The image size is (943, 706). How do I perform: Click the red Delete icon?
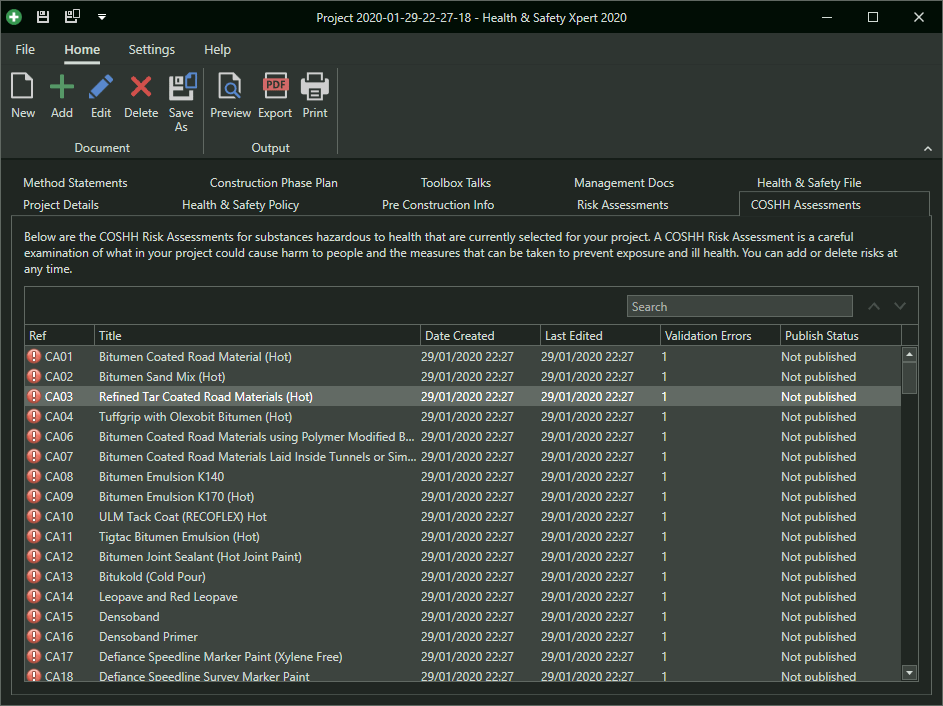tap(141, 96)
